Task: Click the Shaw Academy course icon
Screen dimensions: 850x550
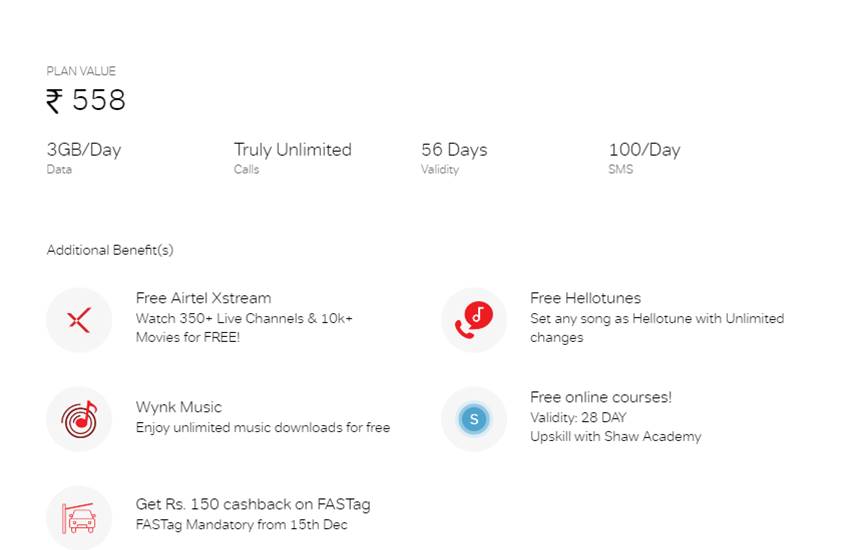Action: (x=474, y=419)
